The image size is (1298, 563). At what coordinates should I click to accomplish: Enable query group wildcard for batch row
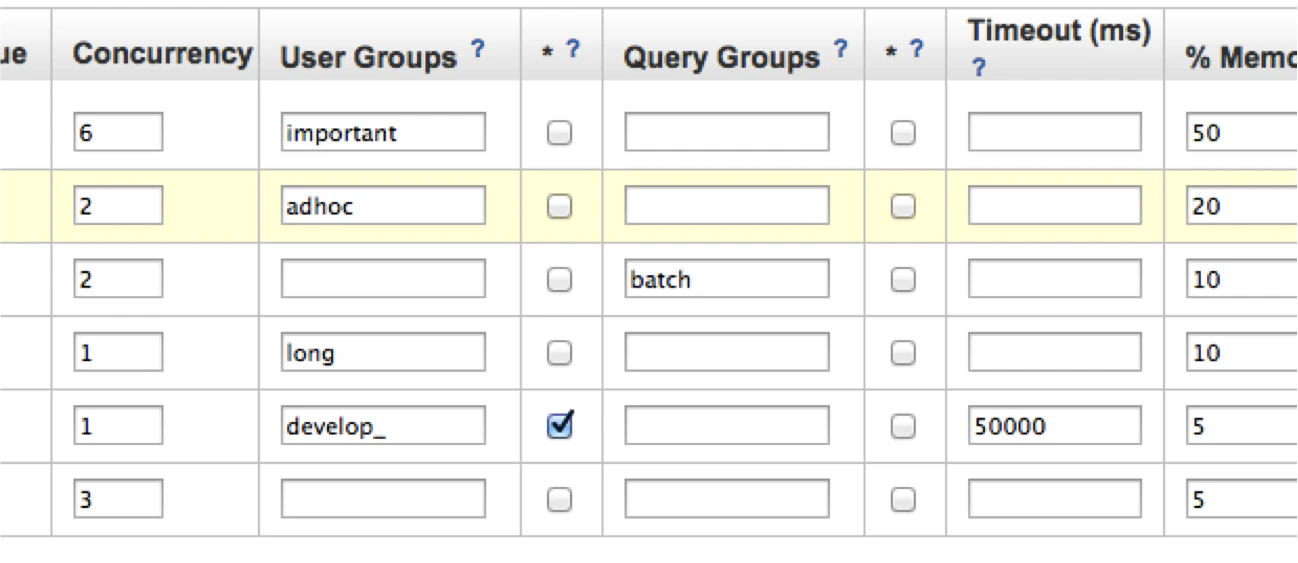[x=903, y=279]
